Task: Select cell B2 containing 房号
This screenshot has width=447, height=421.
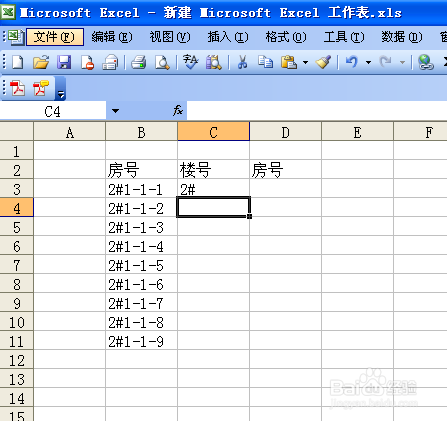Action: 141,170
